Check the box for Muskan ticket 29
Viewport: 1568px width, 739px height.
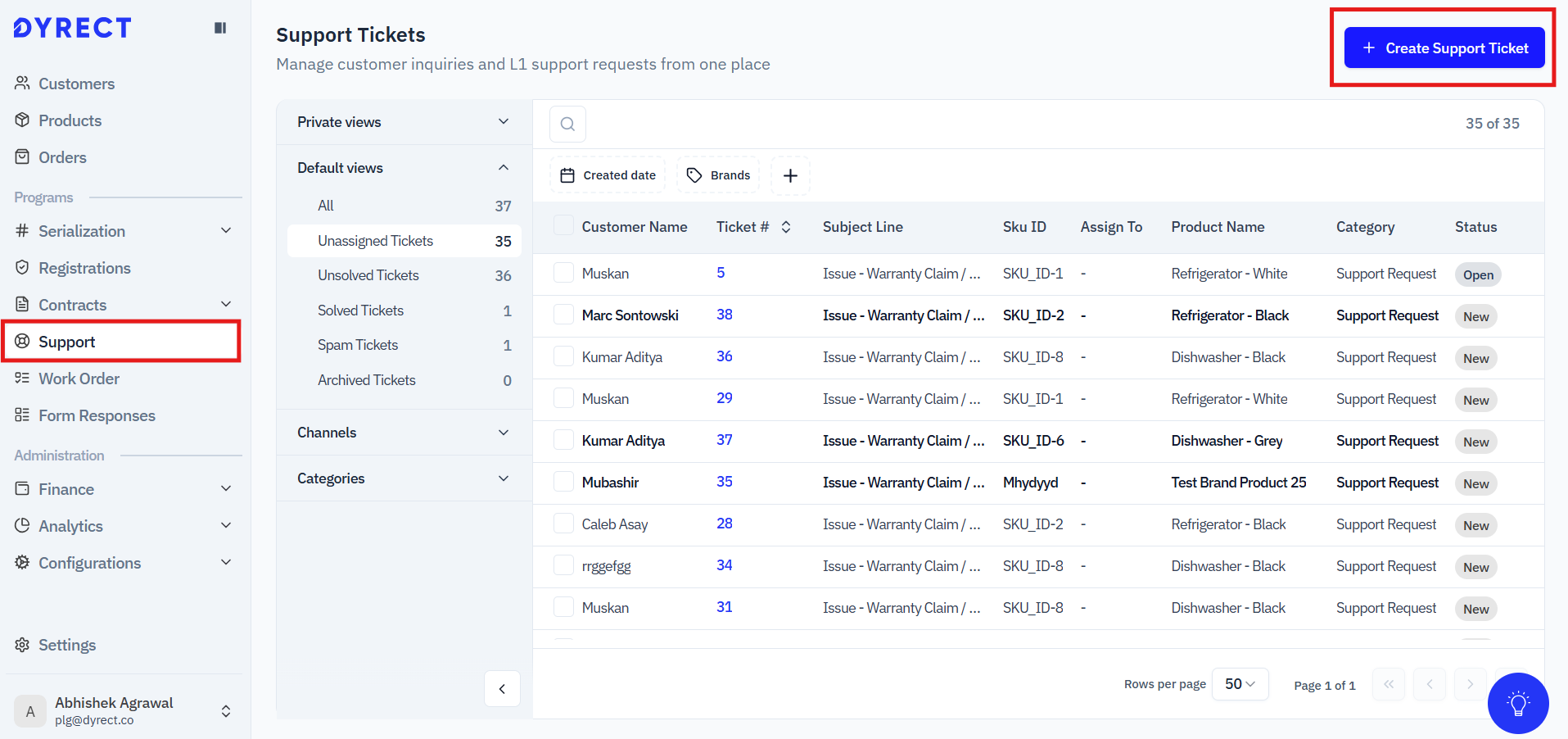point(563,398)
